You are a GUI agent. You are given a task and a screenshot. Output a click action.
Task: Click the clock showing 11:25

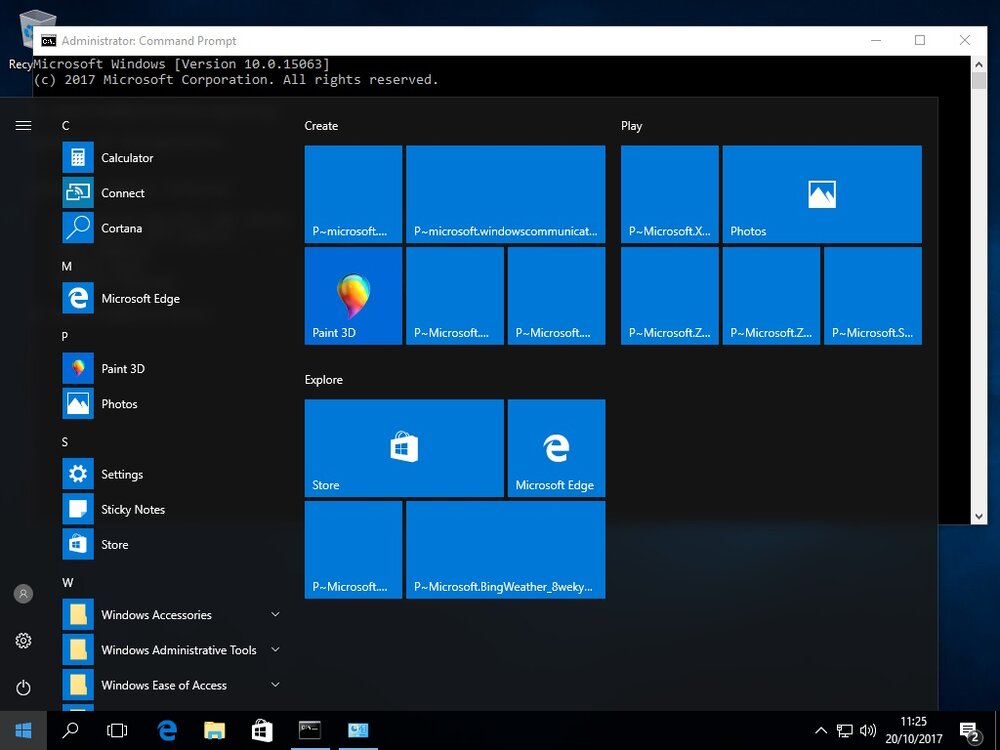point(913,721)
